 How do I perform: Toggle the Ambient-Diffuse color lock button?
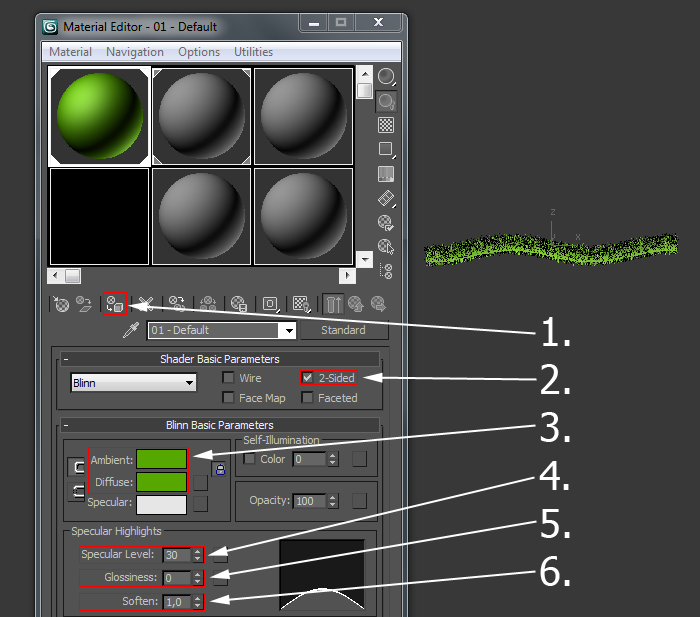[76, 467]
